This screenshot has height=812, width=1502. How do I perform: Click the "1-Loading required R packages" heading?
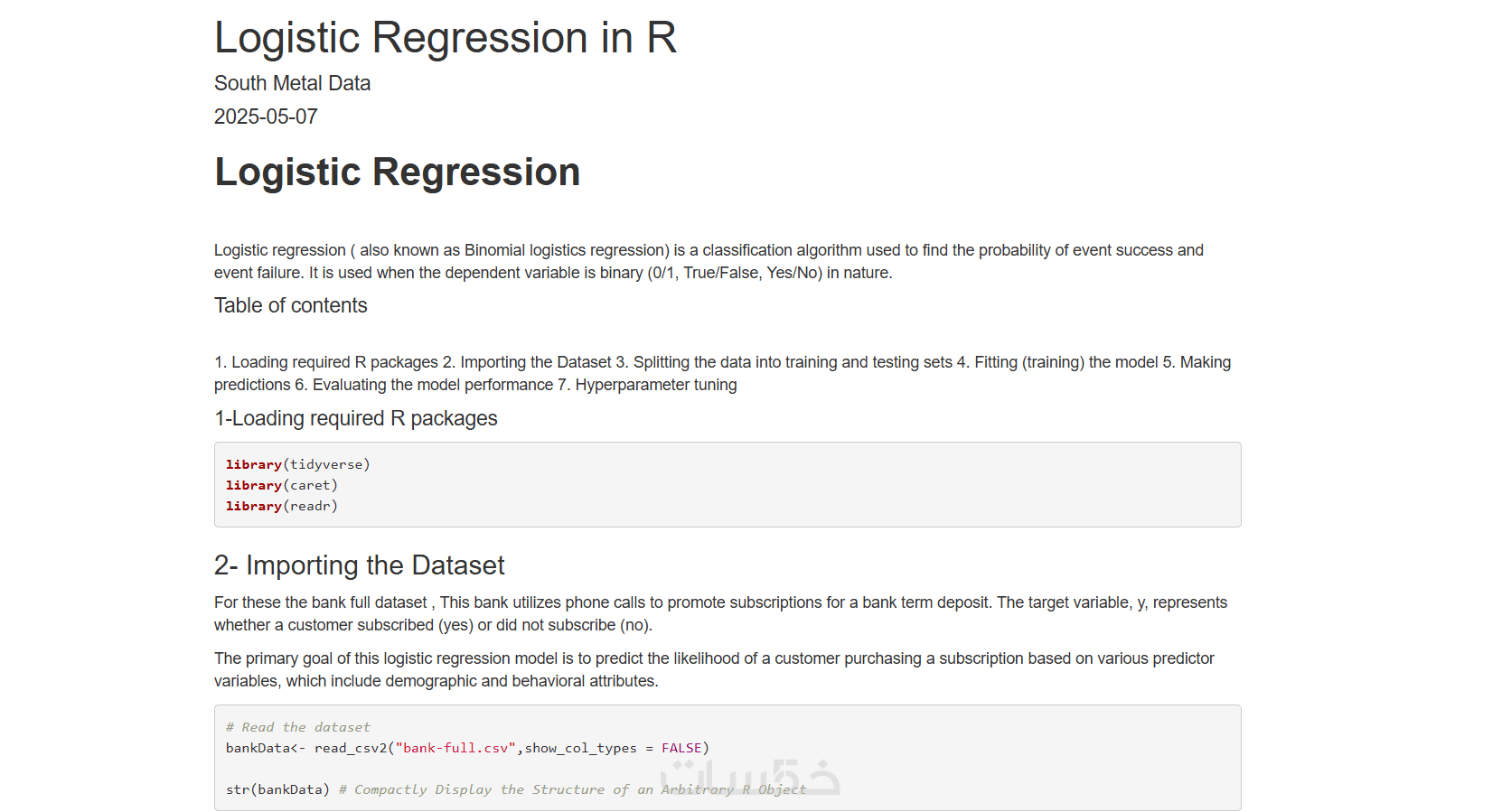(355, 418)
